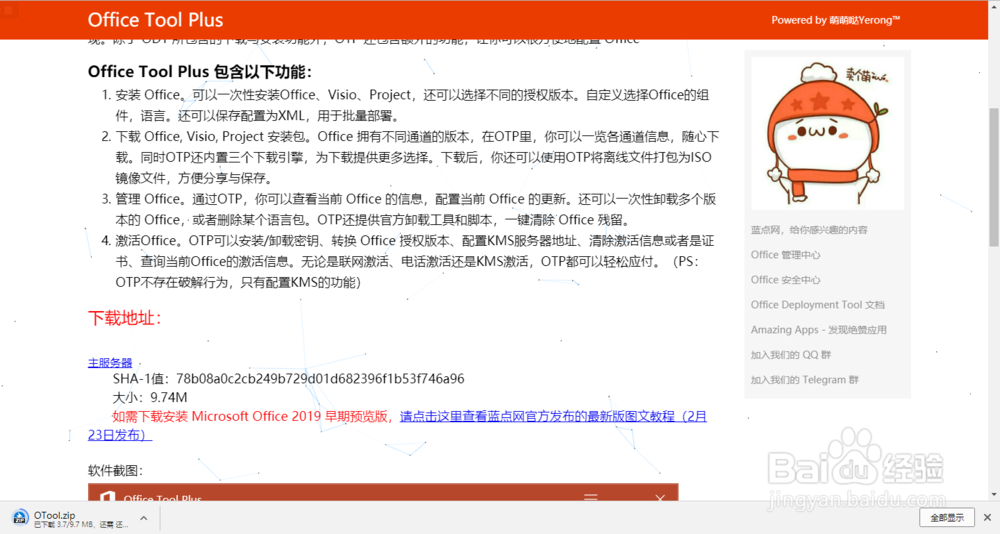The image size is (1000, 534).
Task: Click the OTool.zip download progress text
Action: coord(81,524)
